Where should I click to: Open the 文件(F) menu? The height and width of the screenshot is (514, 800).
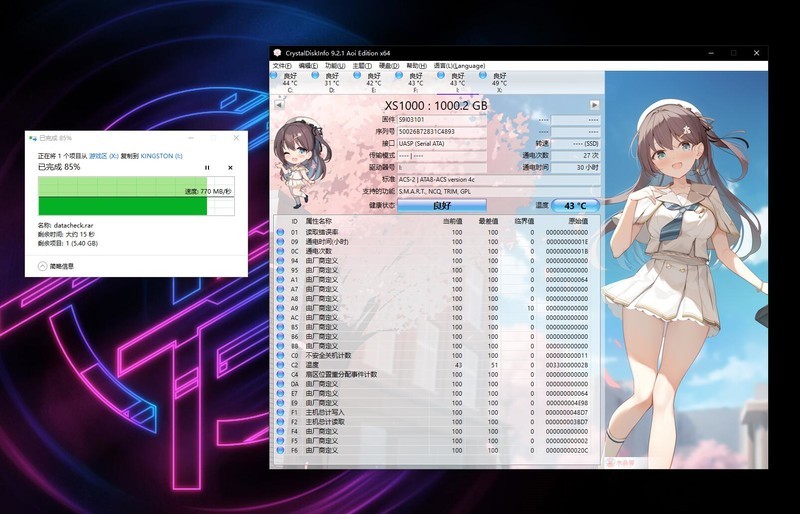tap(282, 65)
